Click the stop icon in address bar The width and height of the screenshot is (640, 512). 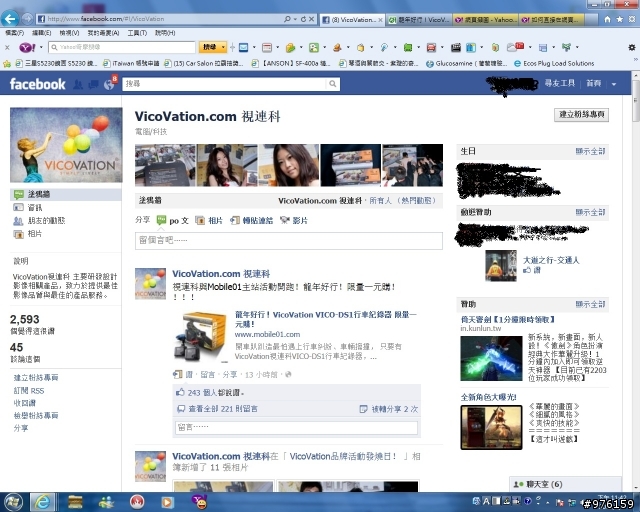point(311,19)
